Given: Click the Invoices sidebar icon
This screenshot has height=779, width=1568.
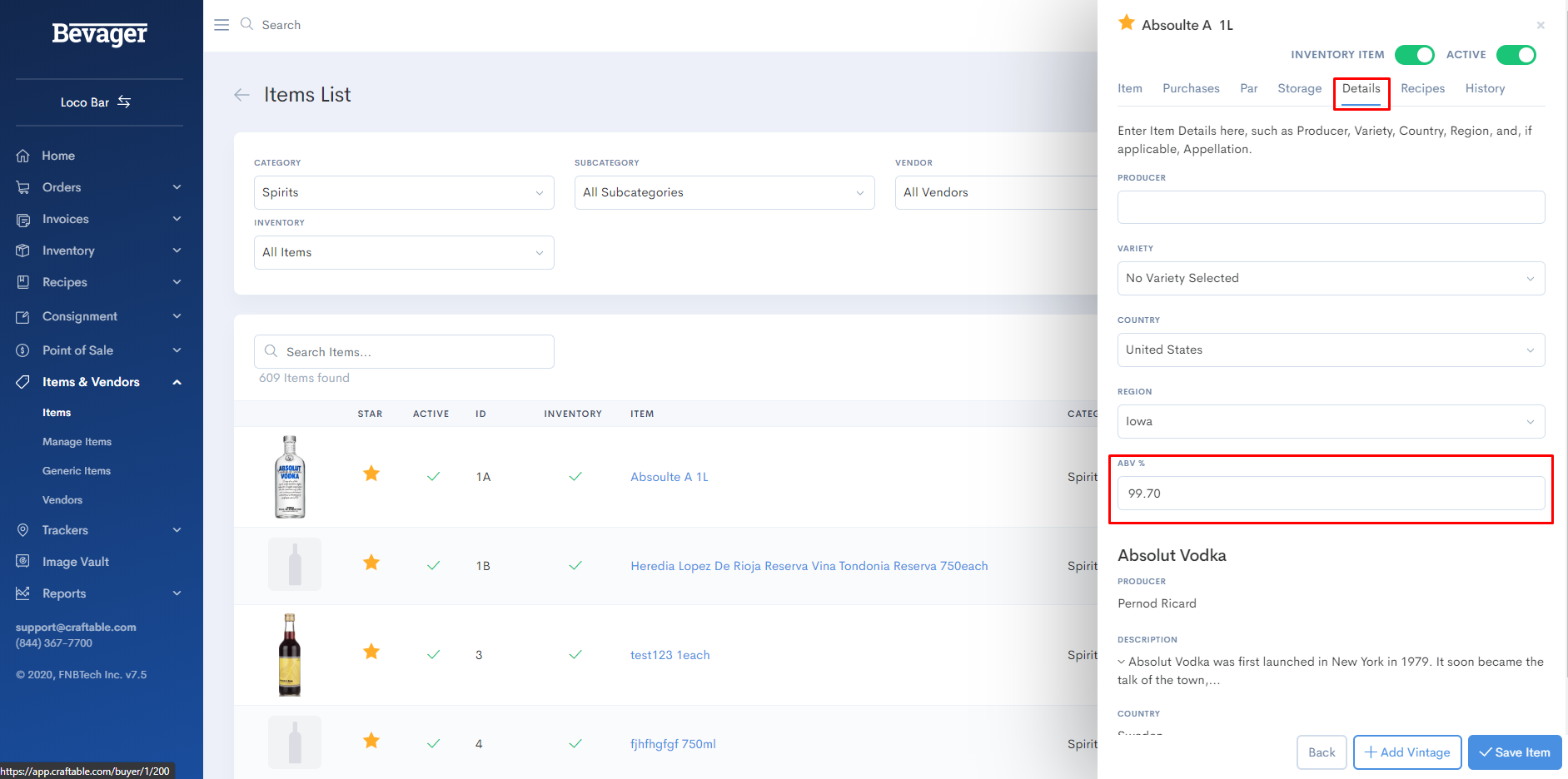Looking at the screenshot, I should point(23,219).
